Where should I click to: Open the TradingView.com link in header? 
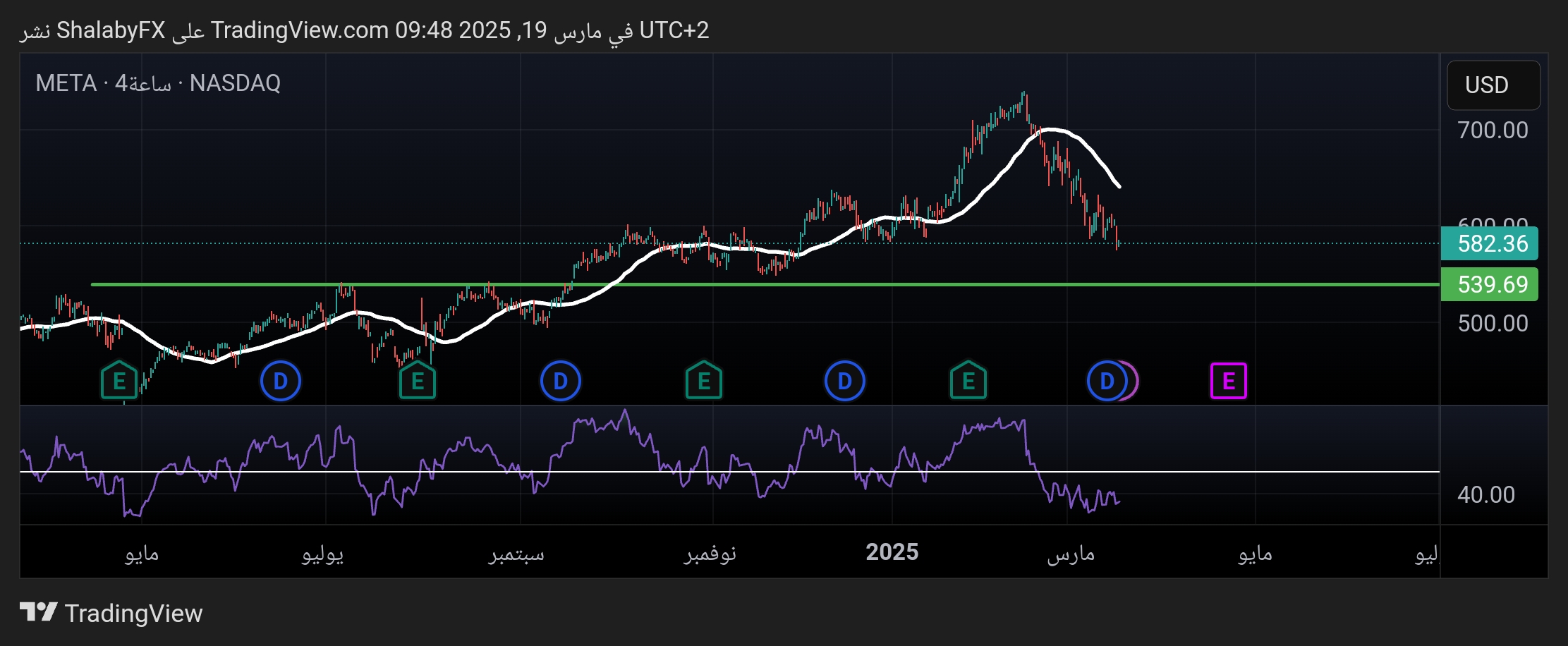point(300,30)
